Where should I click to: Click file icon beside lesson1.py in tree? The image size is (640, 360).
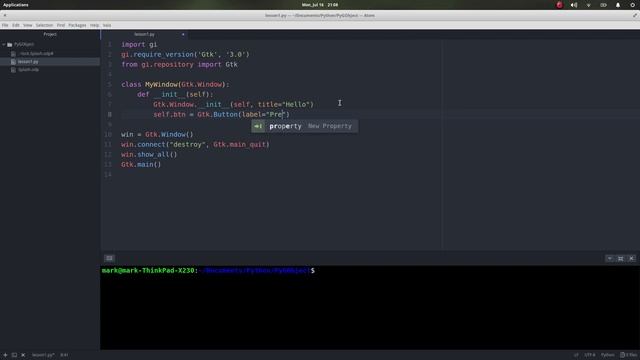pos(13,62)
